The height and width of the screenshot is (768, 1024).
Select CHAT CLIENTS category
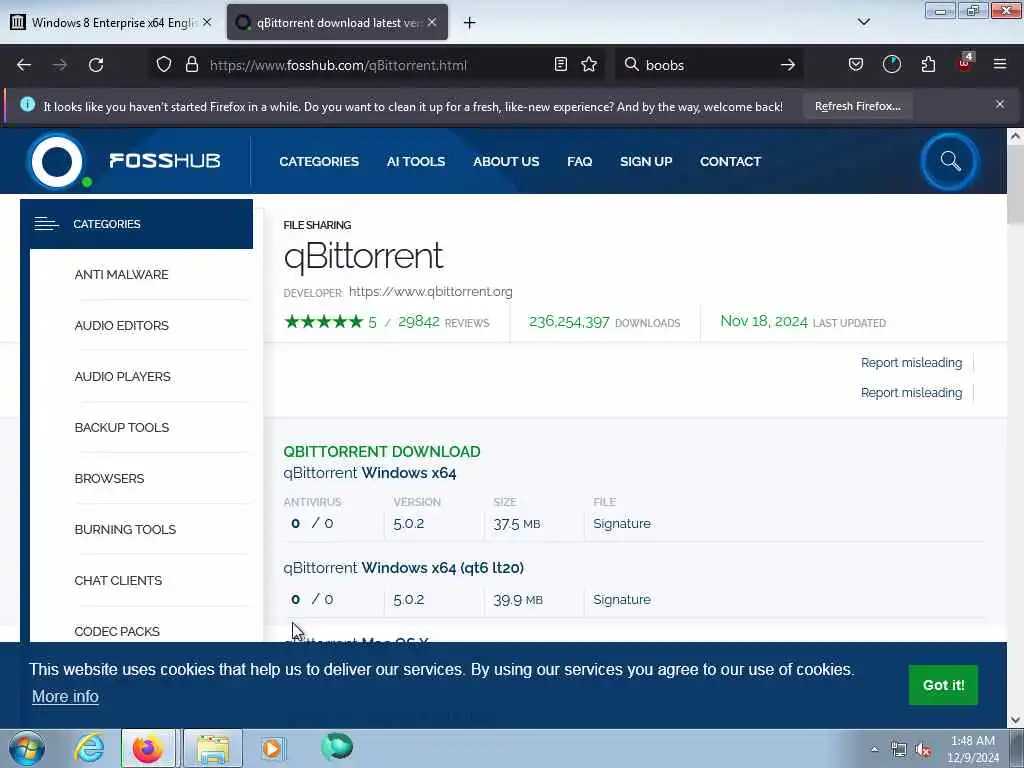[118, 580]
